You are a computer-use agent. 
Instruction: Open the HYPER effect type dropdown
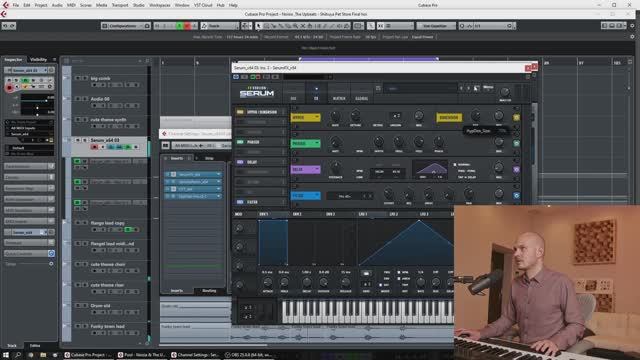tap(305, 118)
